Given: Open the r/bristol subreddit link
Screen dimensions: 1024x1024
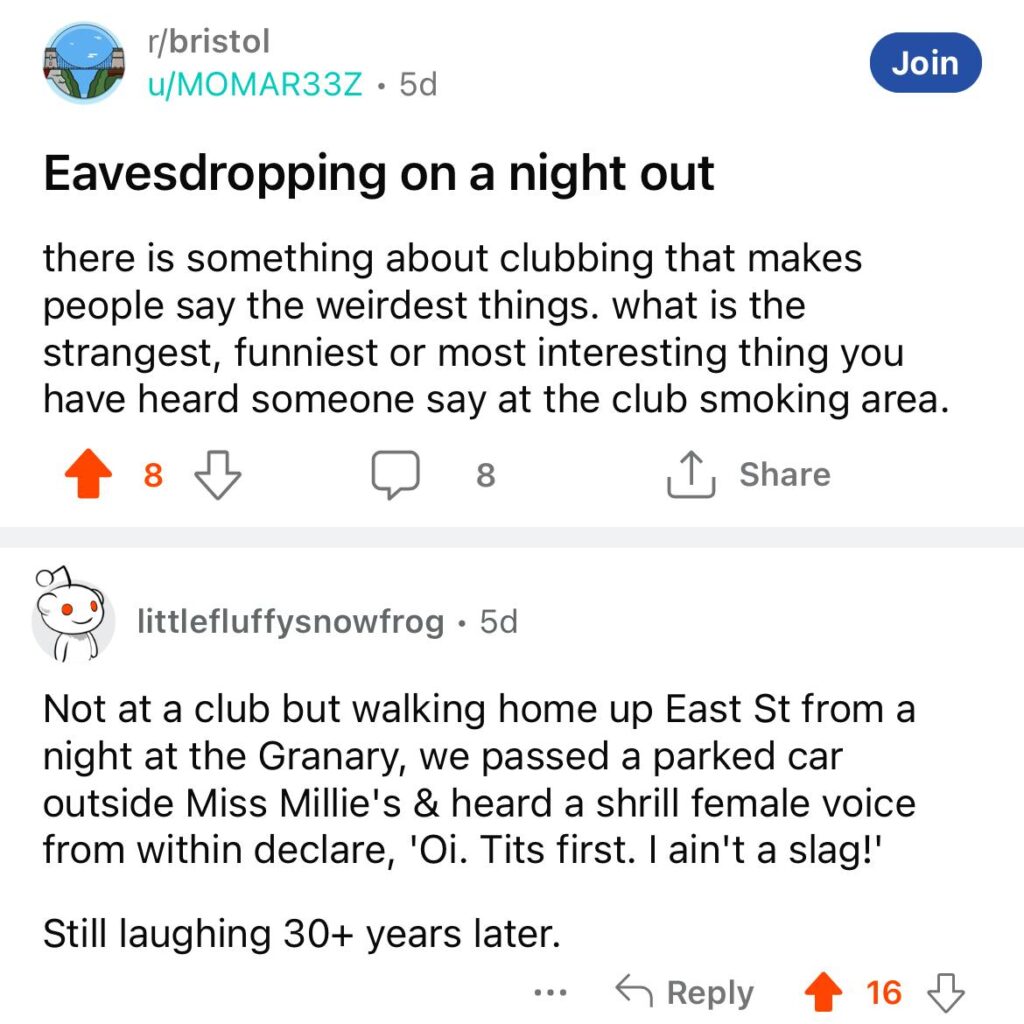Looking at the screenshot, I should pos(209,41).
